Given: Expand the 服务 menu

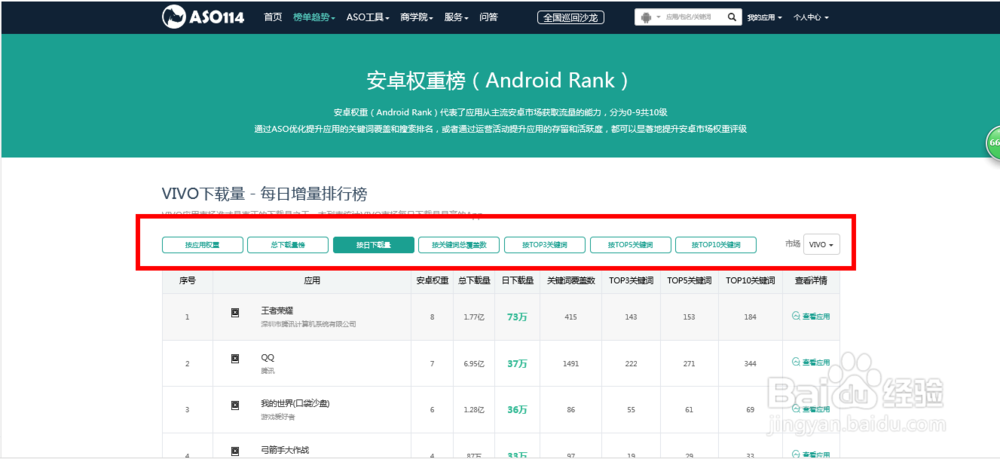Looking at the screenshot, I should [x=457, y=17].
